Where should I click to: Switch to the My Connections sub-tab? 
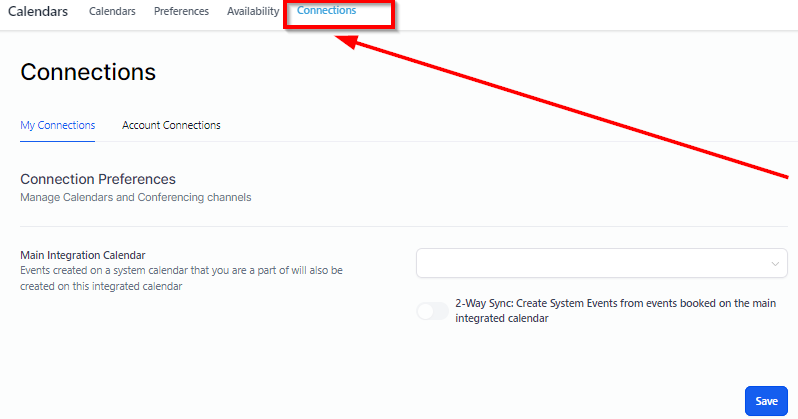[x=58, y=125]
